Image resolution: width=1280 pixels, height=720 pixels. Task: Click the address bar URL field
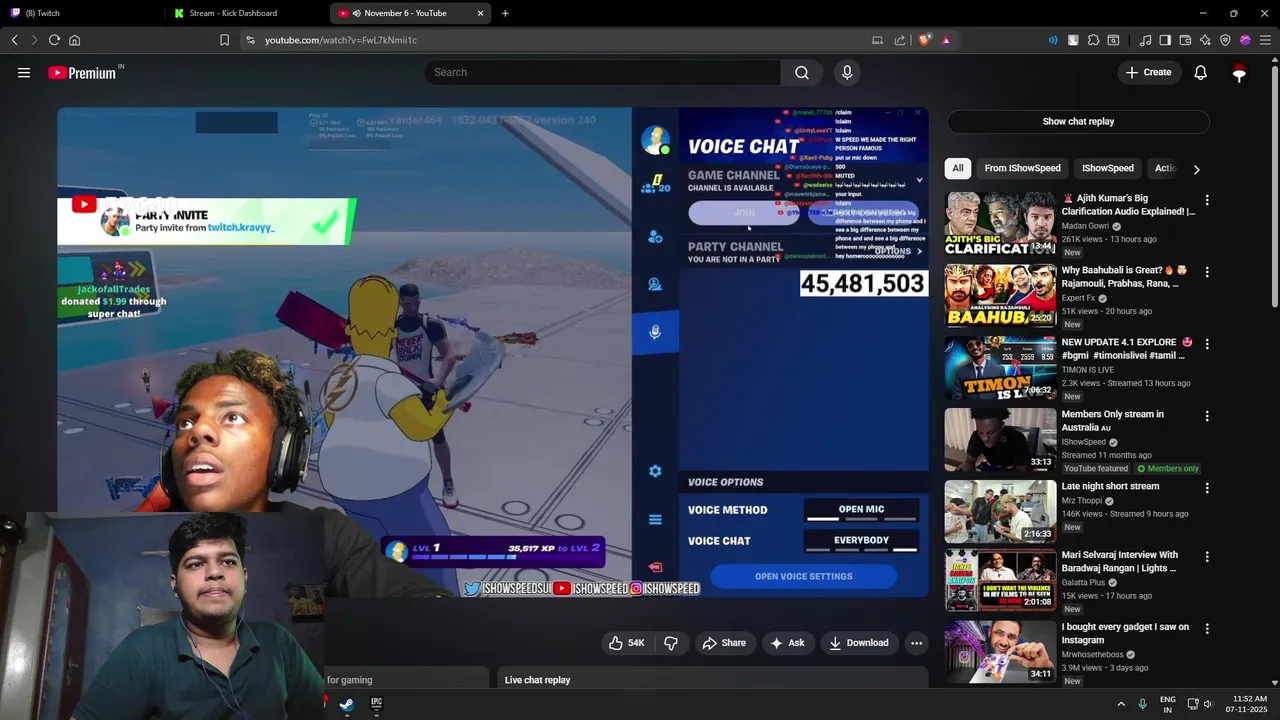click(560, 40)
